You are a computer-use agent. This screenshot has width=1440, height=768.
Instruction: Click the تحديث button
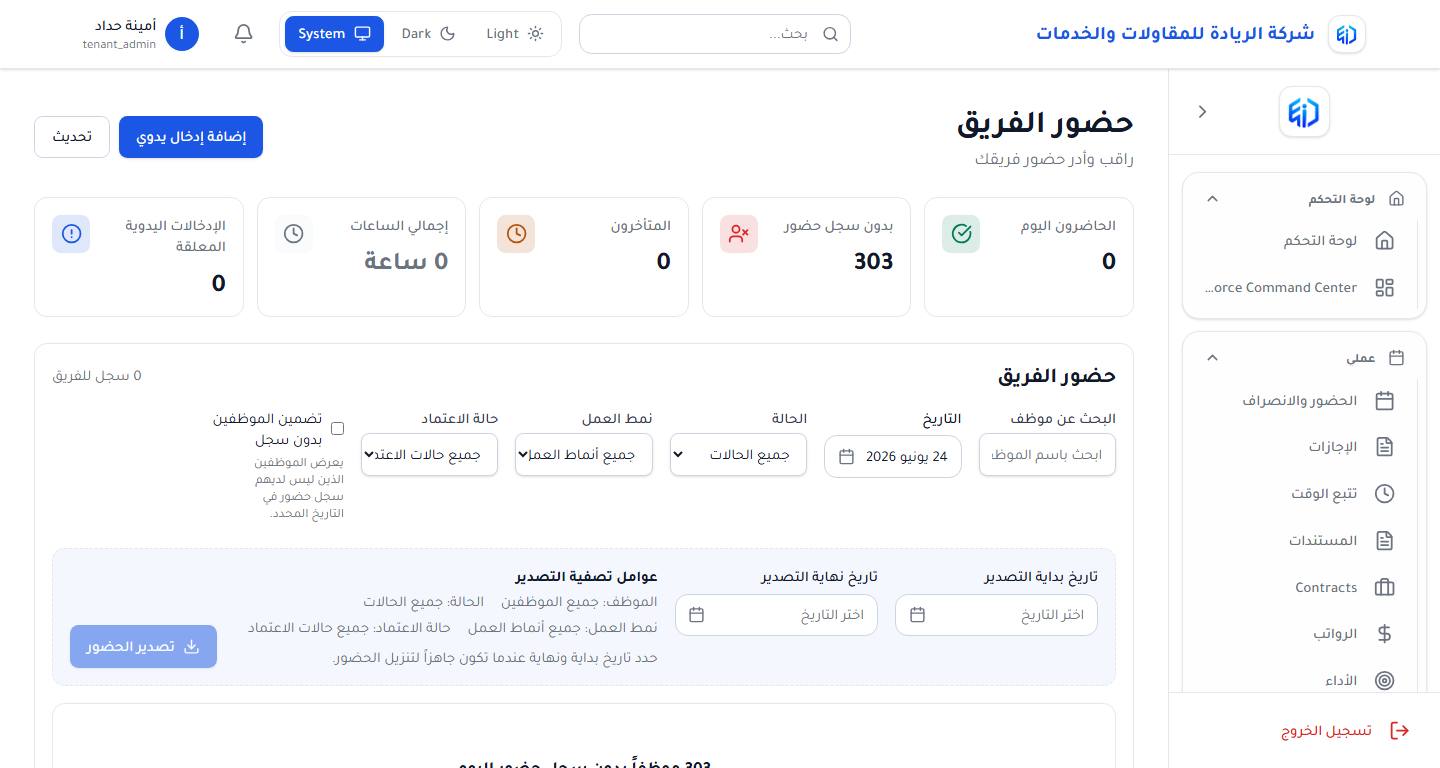coord(72,137)
